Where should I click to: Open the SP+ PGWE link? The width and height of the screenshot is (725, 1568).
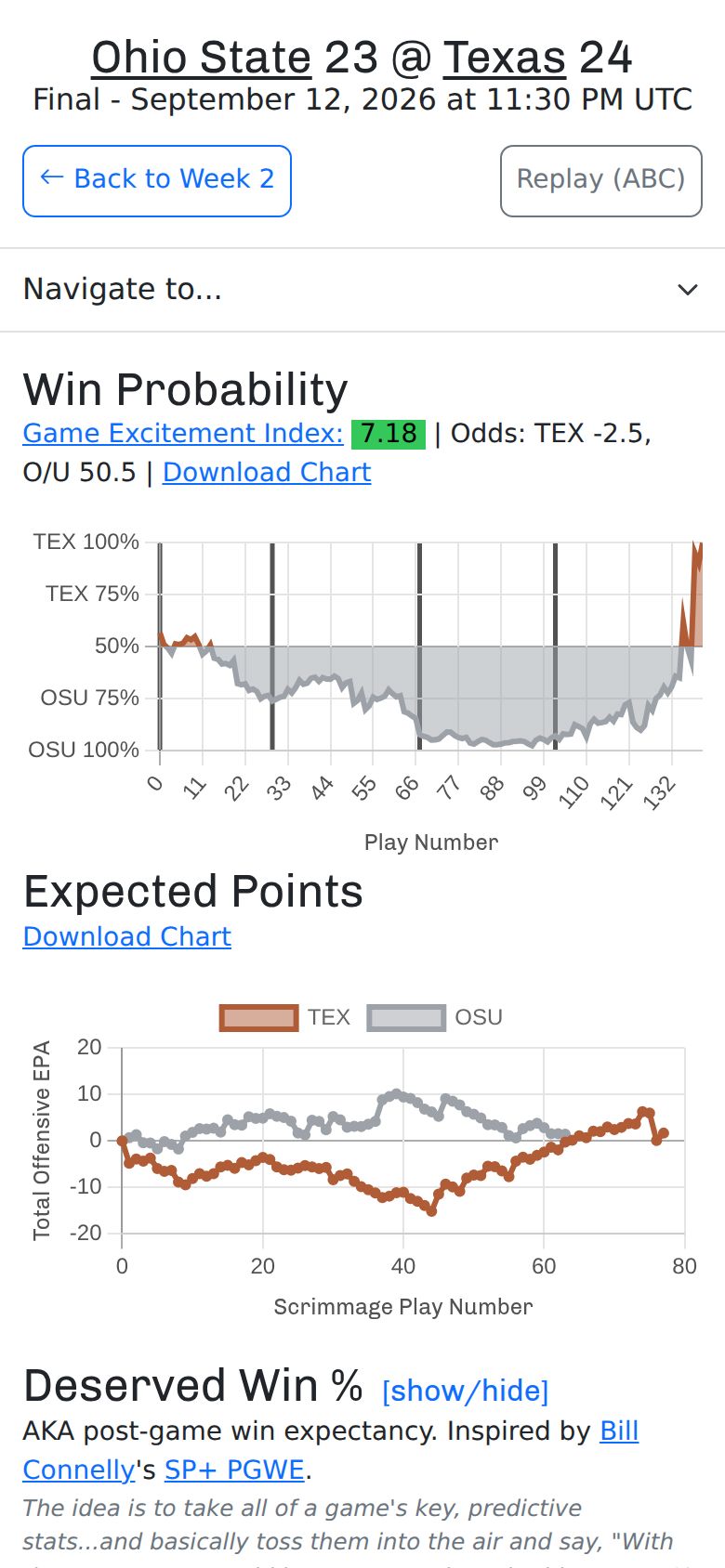click(234, 1470)
